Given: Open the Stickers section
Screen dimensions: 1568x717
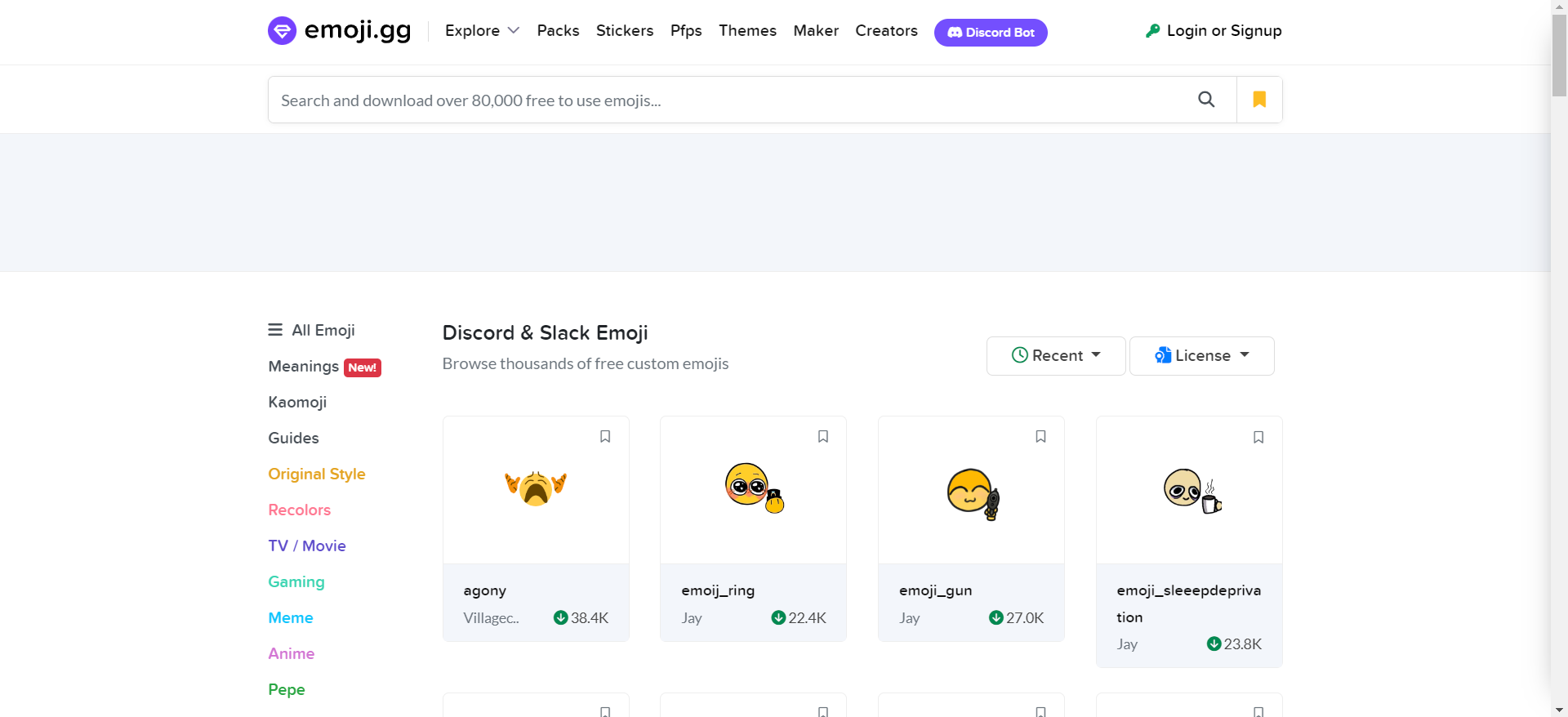Looking at the screenshot, I should pos(625,31).
